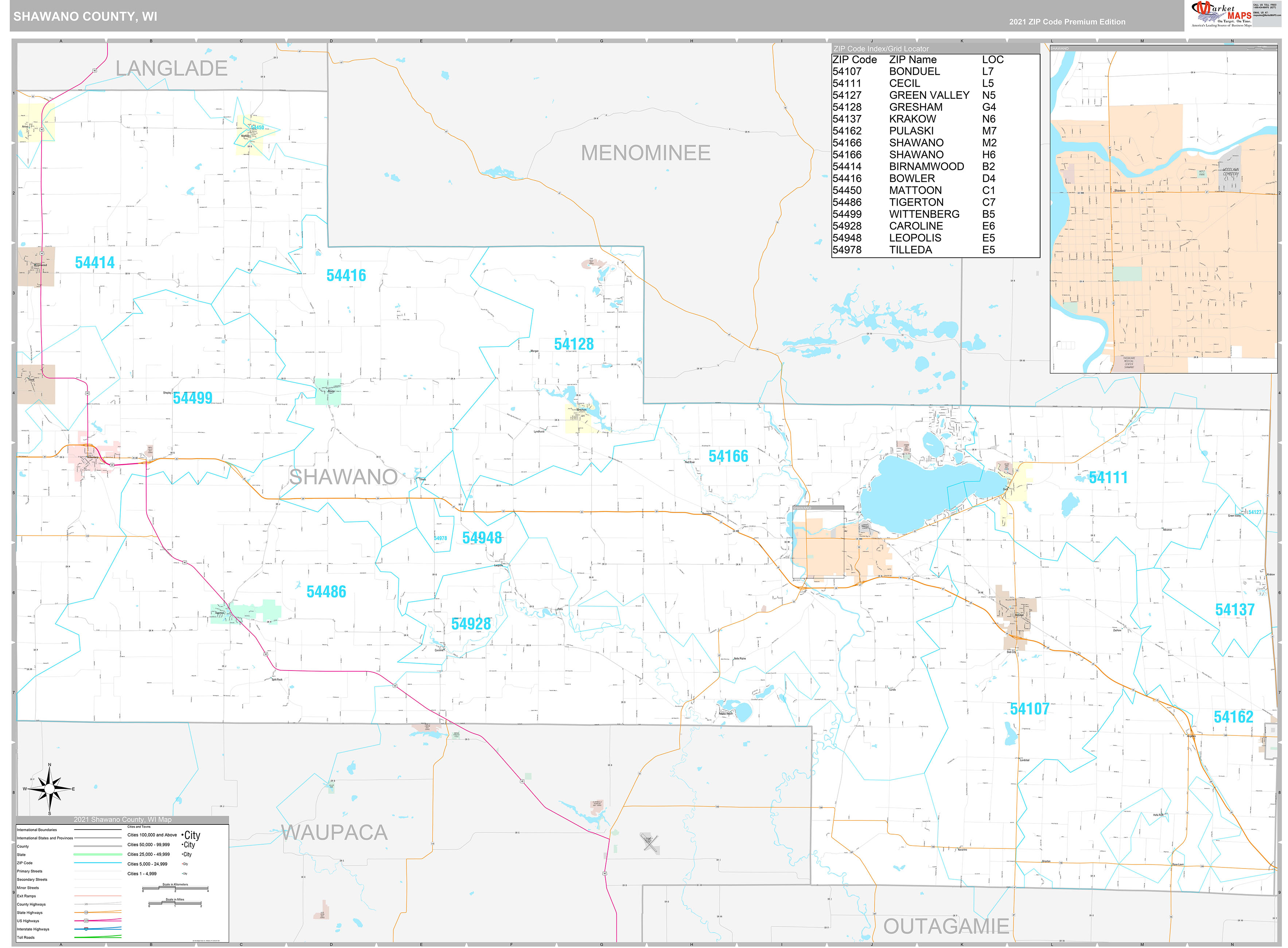Click the Interstate Highways shield symbol in legend
This screenshot has width=1288, height=948.
pyautogui.click(x=86, y=929)
